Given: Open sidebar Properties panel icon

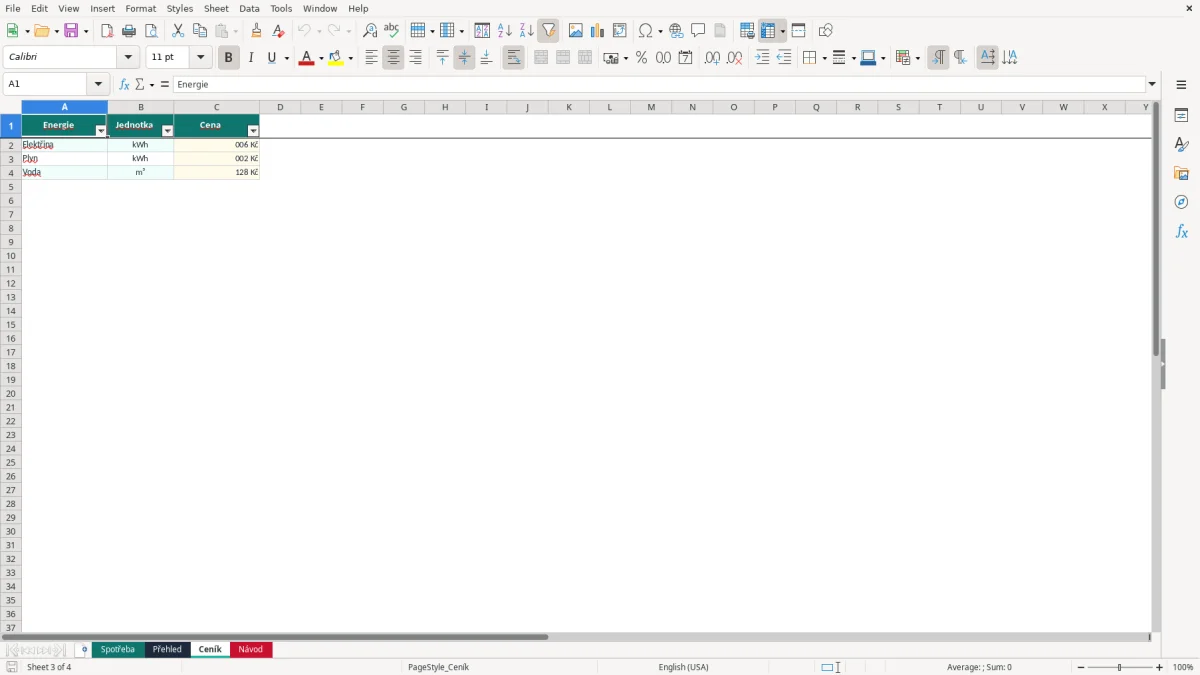Looking at the screenshot, I should [x=1181, y=115].
